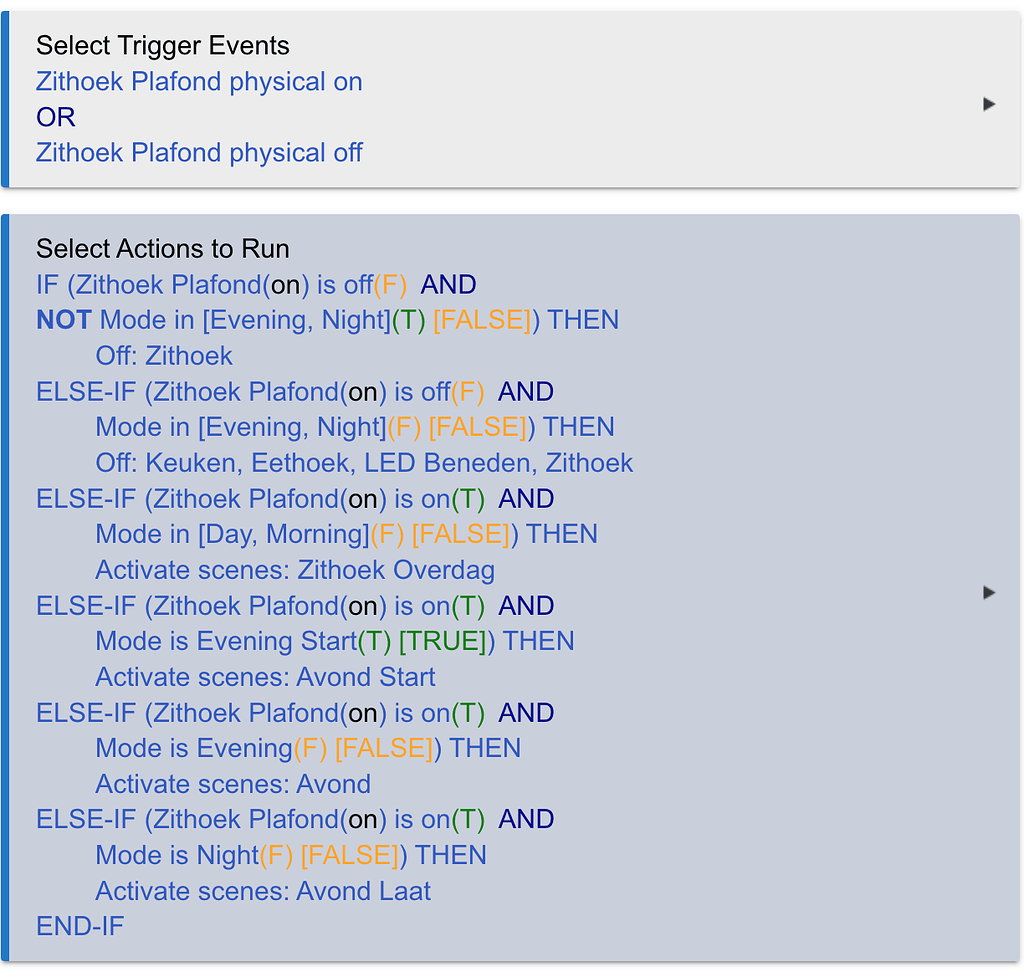
Task: Expand the Select Actions to Run section
Action: (x=988, y=592)
